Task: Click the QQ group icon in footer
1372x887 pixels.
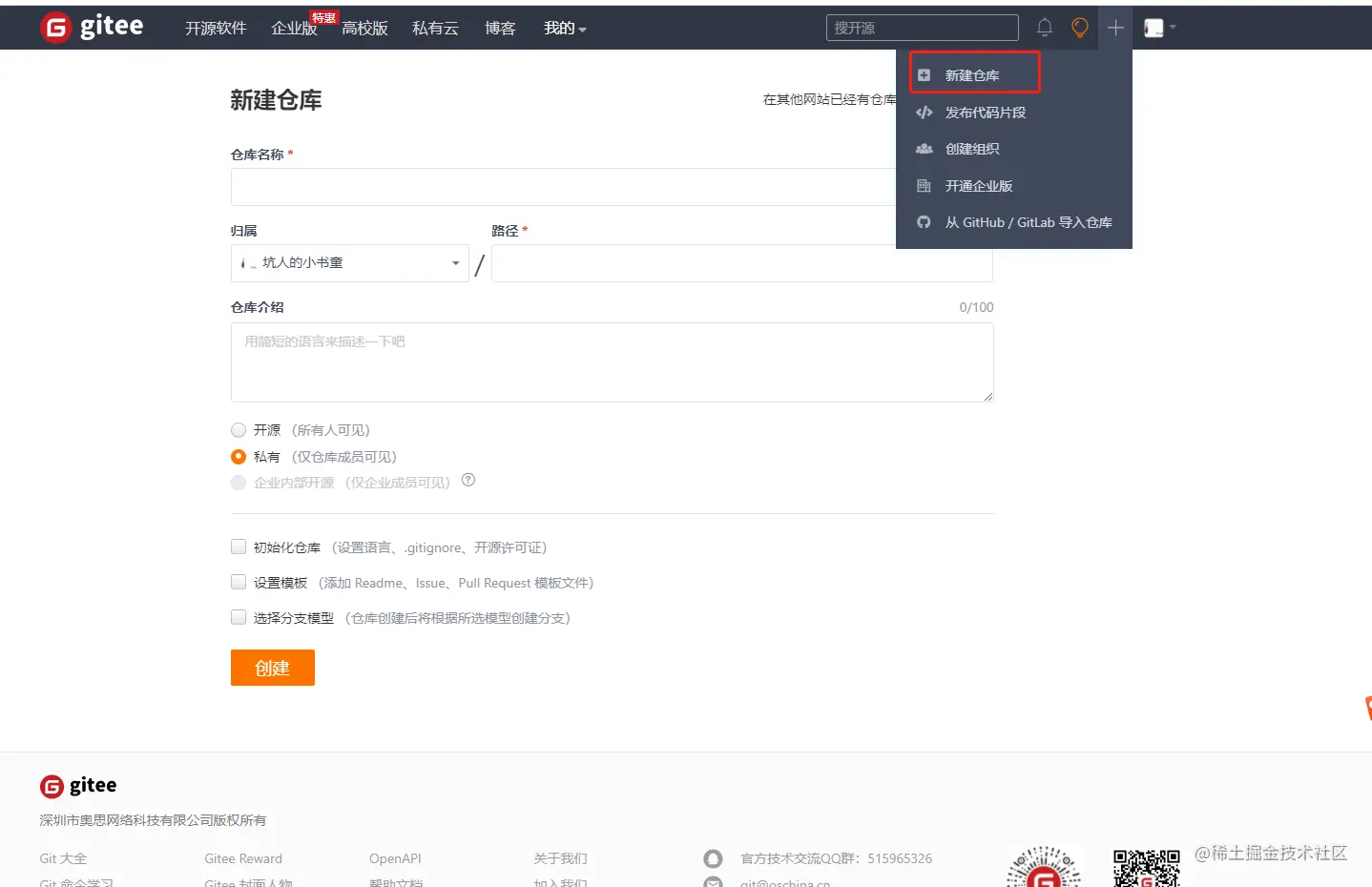Action: [x=713, y=858]
